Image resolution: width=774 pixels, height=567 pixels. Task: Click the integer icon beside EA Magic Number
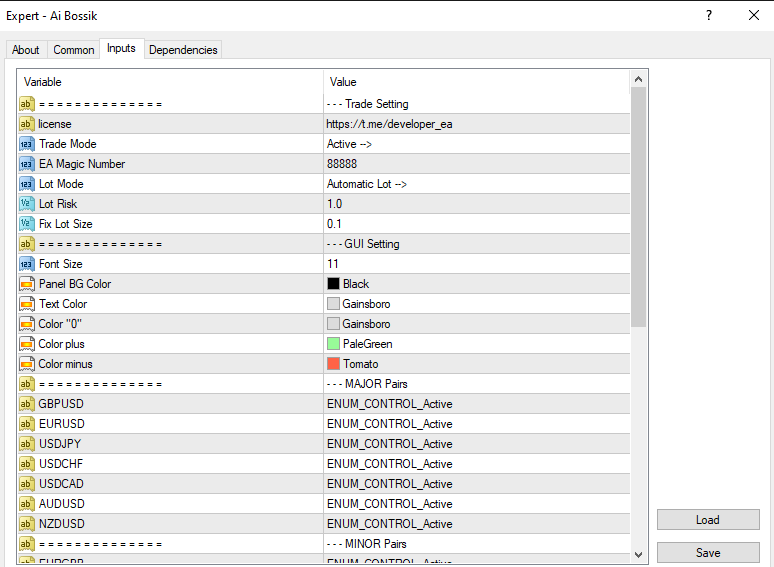(x=27, y=164)
